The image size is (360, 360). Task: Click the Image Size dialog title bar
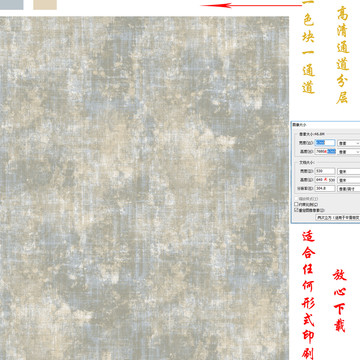(x=326, y=124)
